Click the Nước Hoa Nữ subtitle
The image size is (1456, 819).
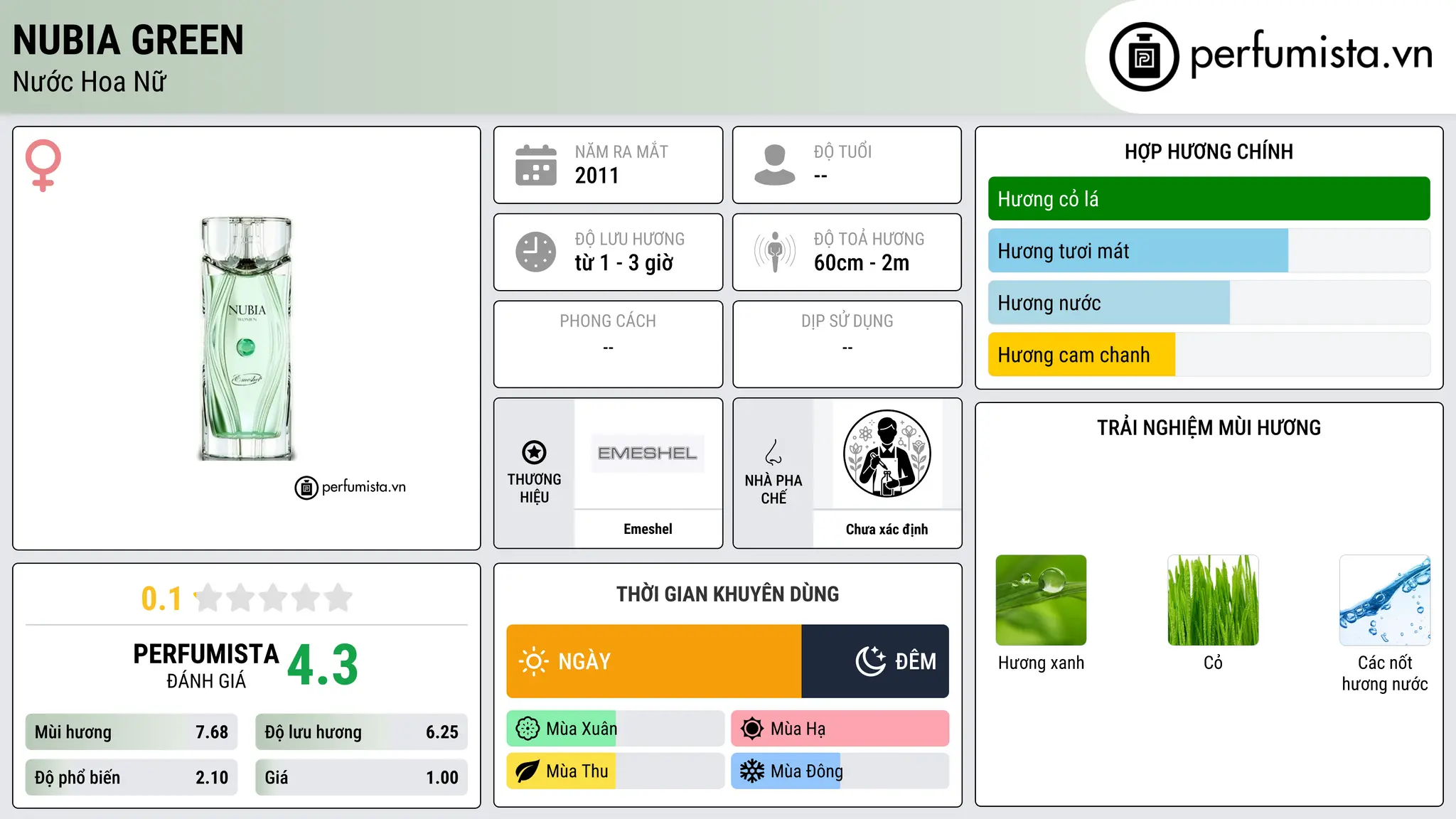[90, 82]
